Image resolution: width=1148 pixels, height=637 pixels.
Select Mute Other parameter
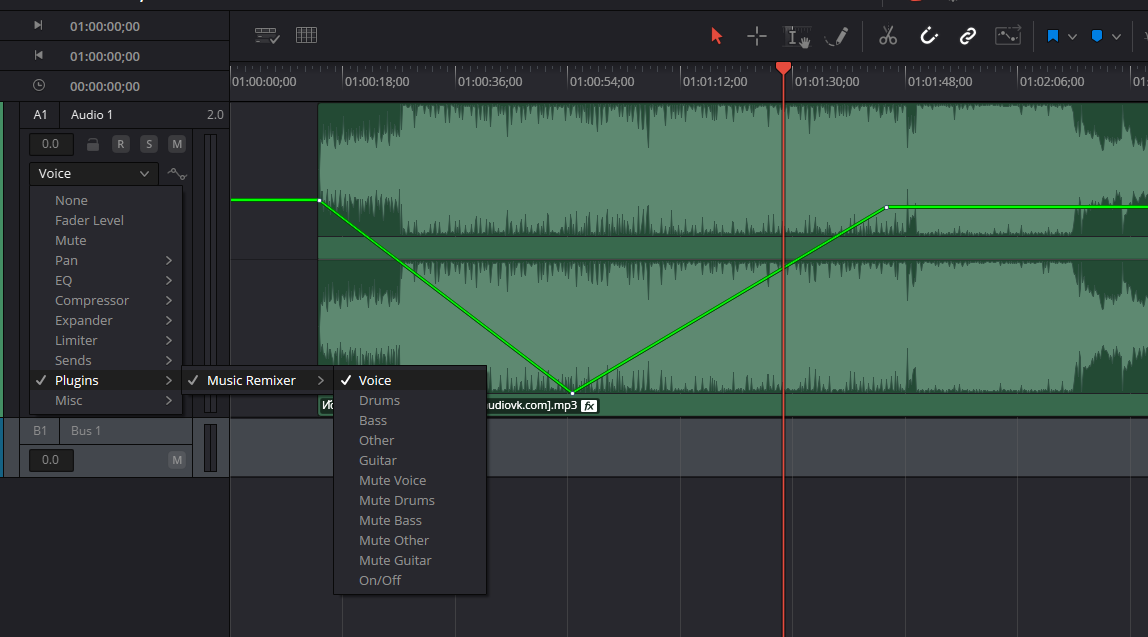point(410,540)
